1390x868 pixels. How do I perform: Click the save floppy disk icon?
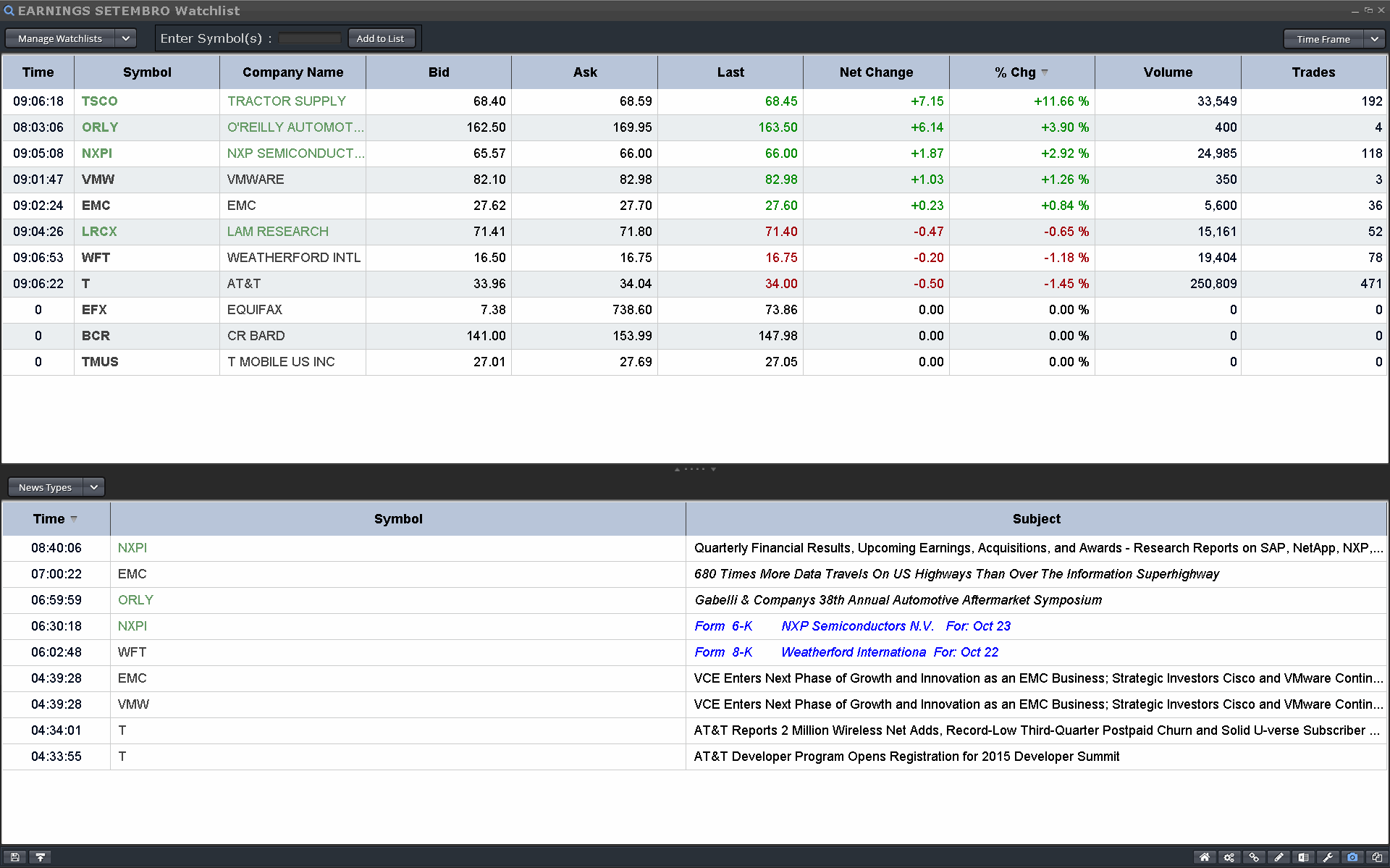click(15, 857)
